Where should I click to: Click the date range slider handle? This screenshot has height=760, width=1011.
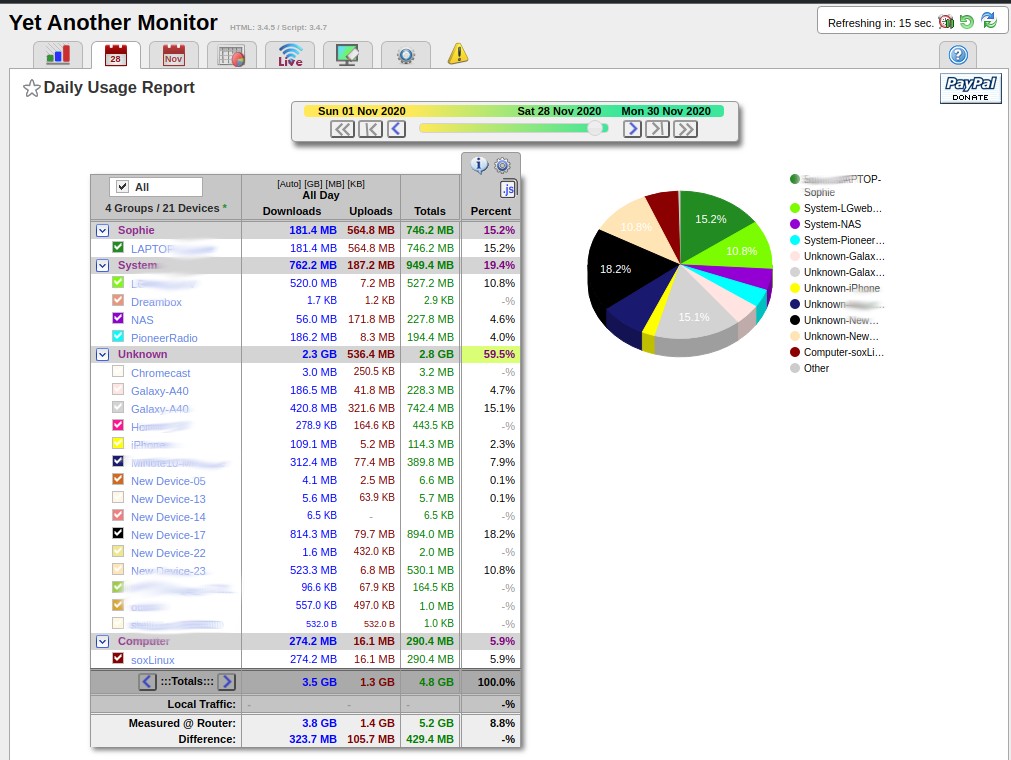tap(595, 128)
